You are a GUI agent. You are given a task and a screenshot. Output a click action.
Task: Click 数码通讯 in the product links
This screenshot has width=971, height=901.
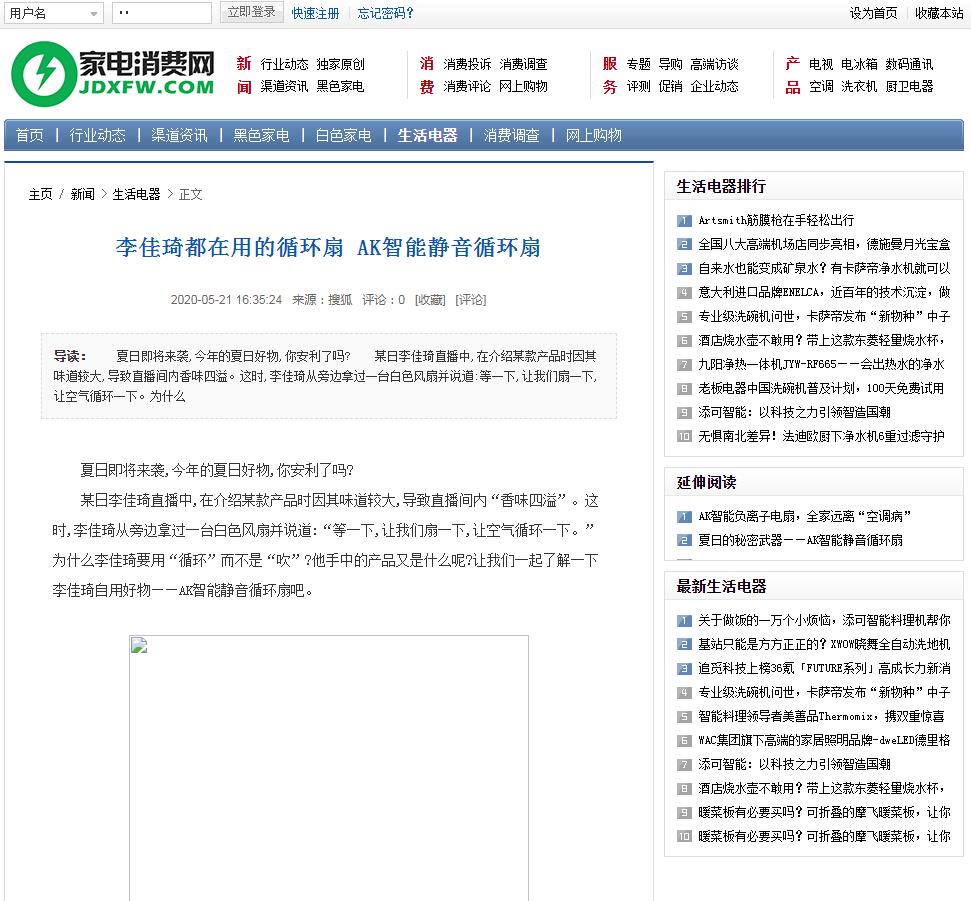(x=909, y=64)
